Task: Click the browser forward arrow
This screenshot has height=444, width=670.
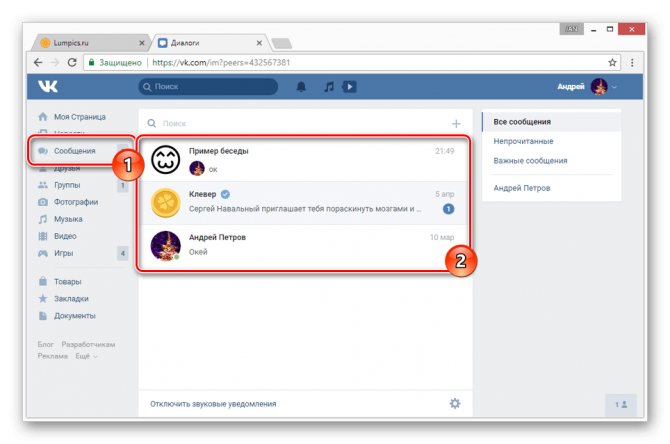Action: pyautogui.click(x=55, y=62)
